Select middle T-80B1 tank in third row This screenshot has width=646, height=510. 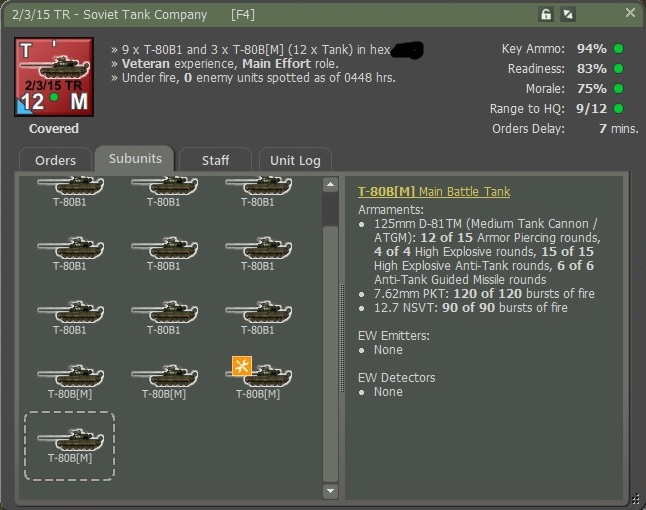(x=164, y=318)
